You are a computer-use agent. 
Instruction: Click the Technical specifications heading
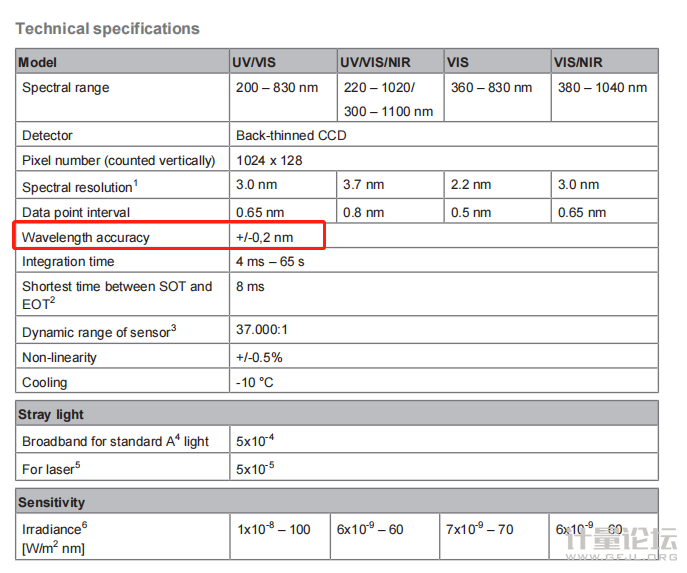(107, 29)
